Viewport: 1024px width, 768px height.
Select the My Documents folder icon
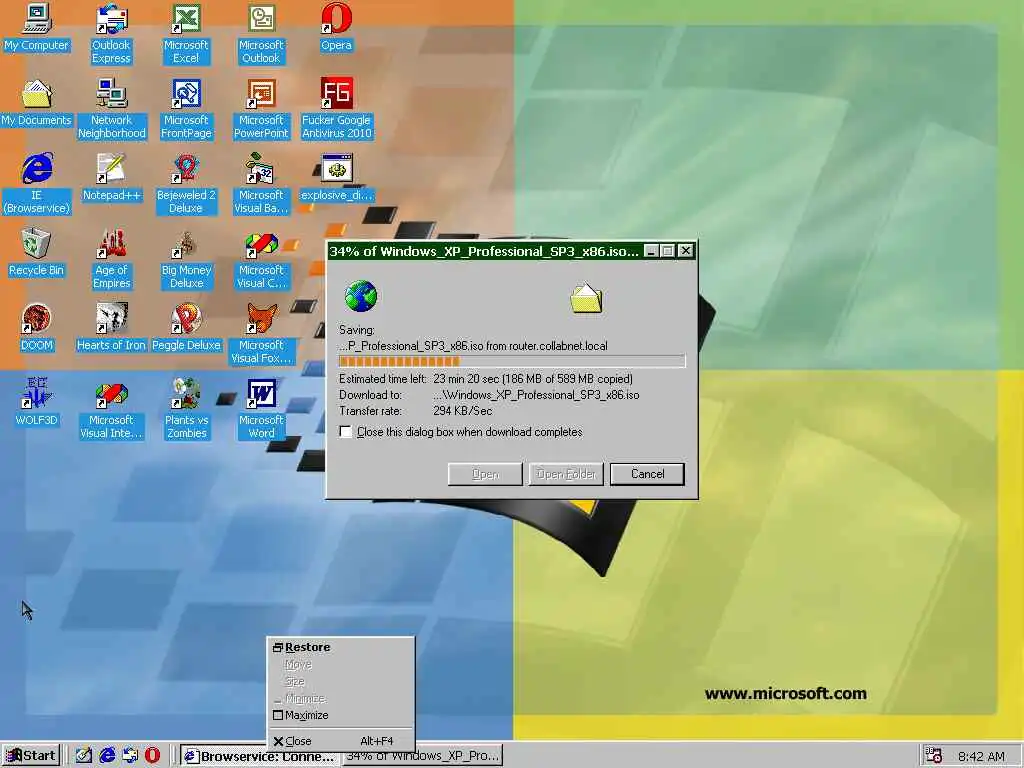pyautogui.click(x=37, y=103)
